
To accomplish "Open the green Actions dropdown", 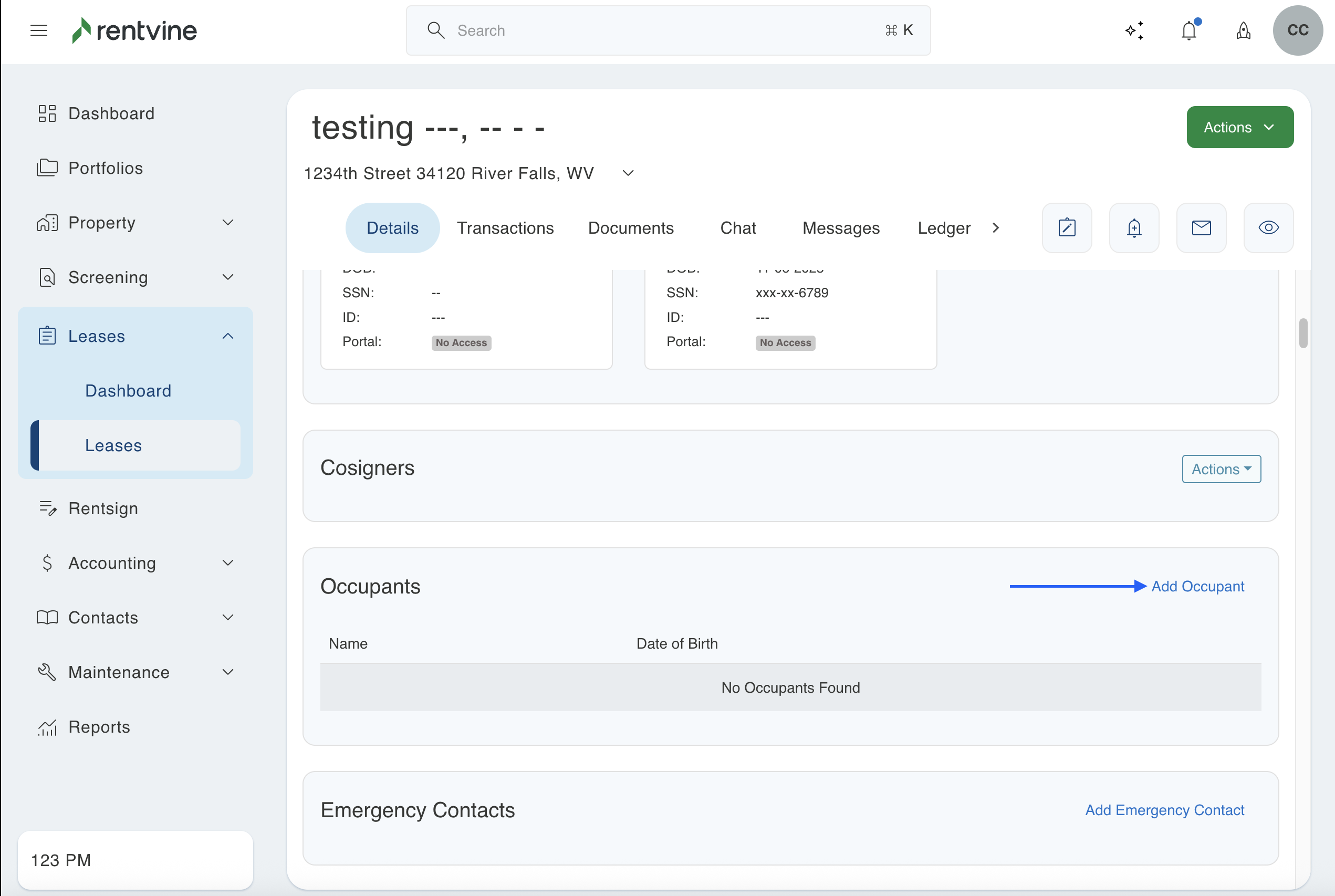I will click(x=1239, y=127).
